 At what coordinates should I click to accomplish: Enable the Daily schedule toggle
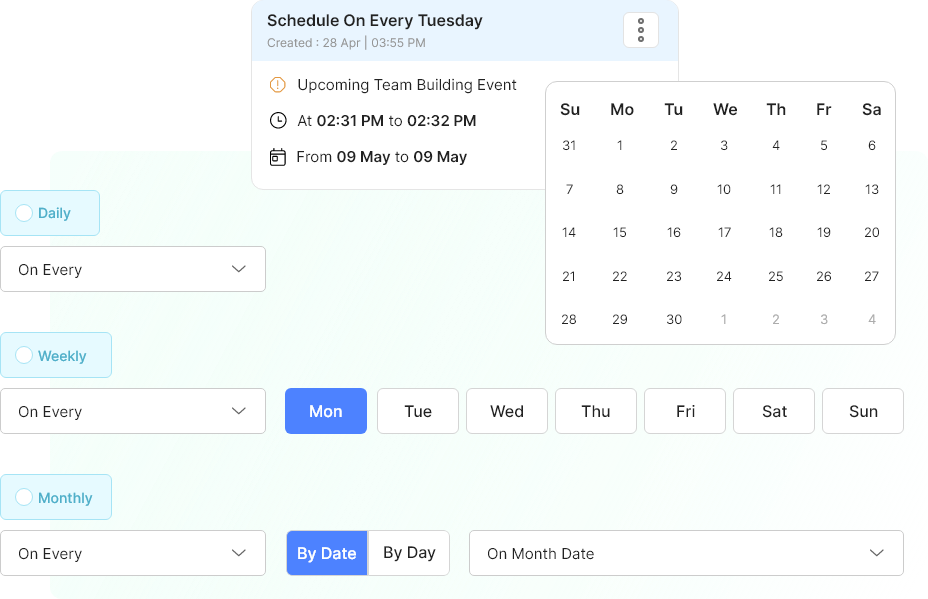tap(23, 213)
